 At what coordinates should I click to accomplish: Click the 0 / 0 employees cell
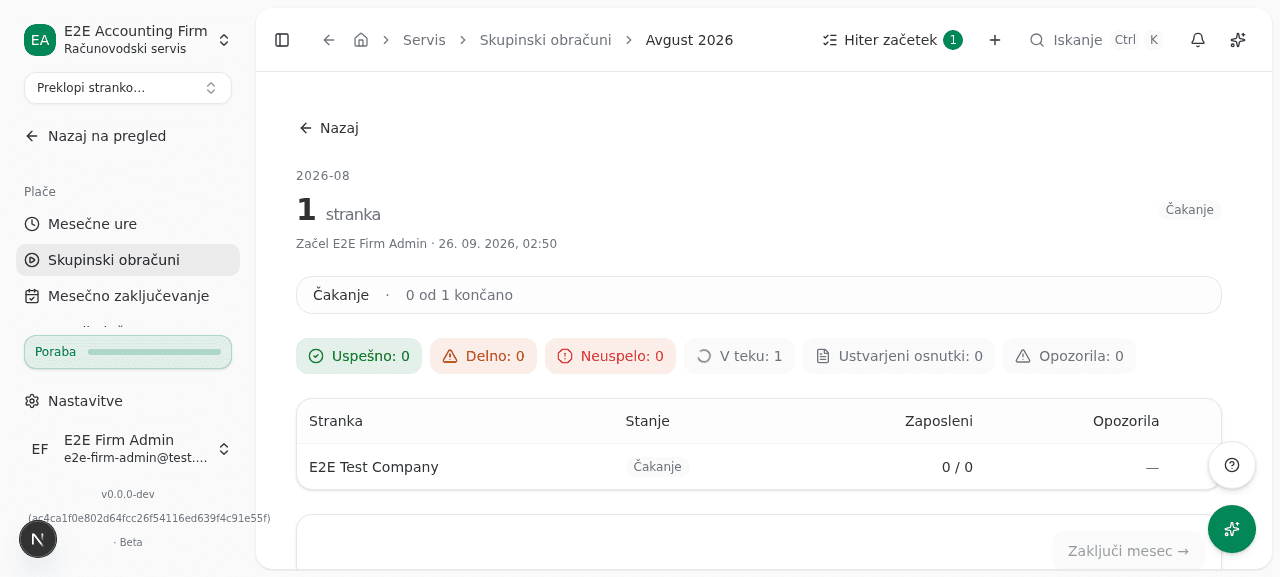[x=957, y=467]
